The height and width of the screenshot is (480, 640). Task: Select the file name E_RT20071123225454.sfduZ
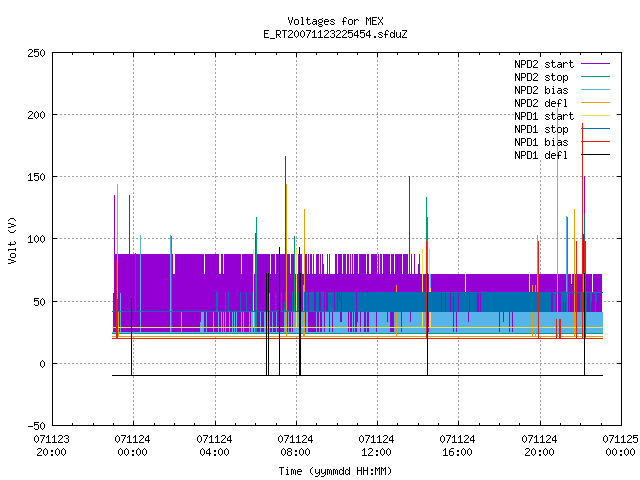pyautogui.click(x=335, y=34)
